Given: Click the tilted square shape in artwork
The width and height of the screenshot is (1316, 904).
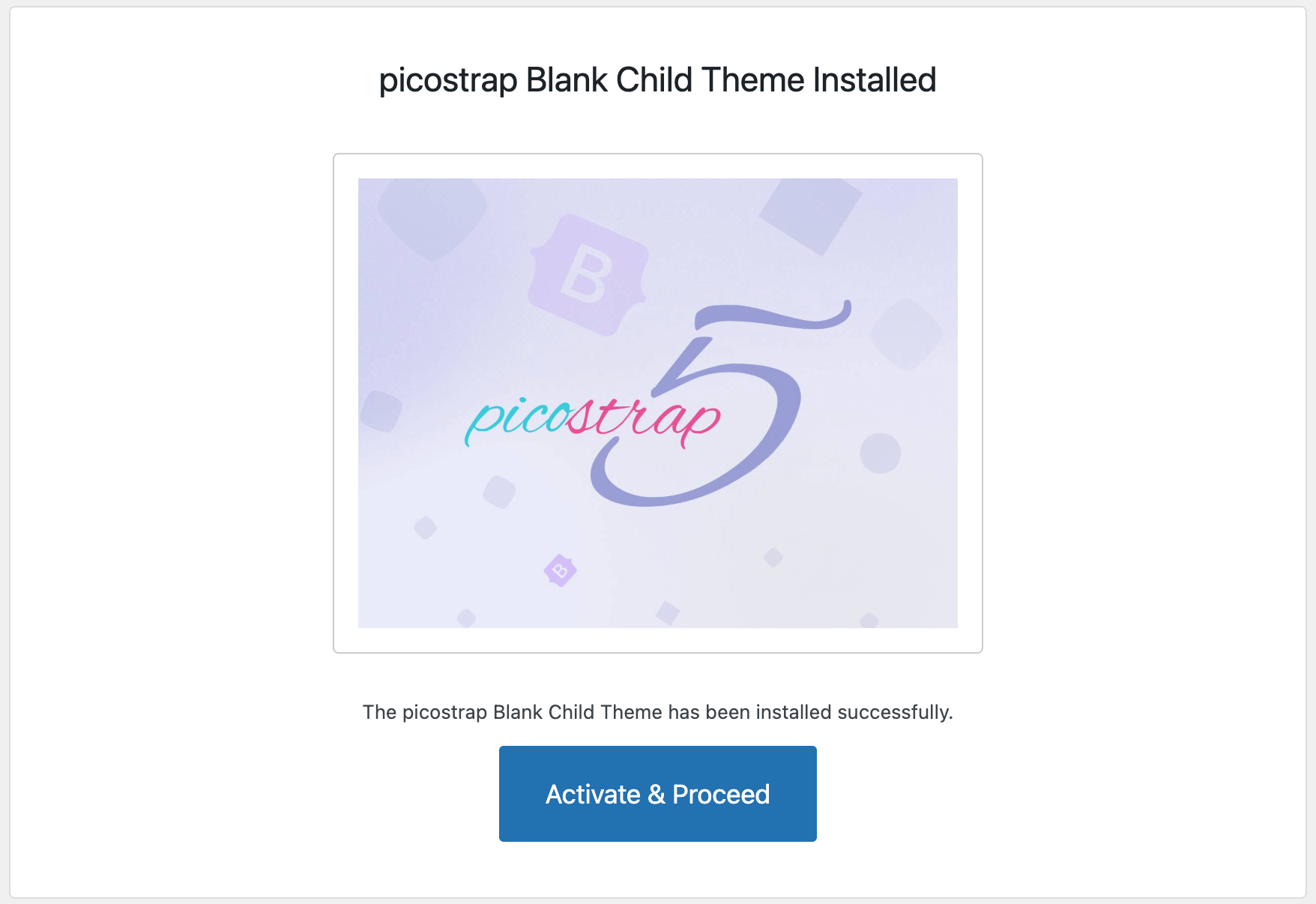Looking at the screenshot, I should 810,212.
